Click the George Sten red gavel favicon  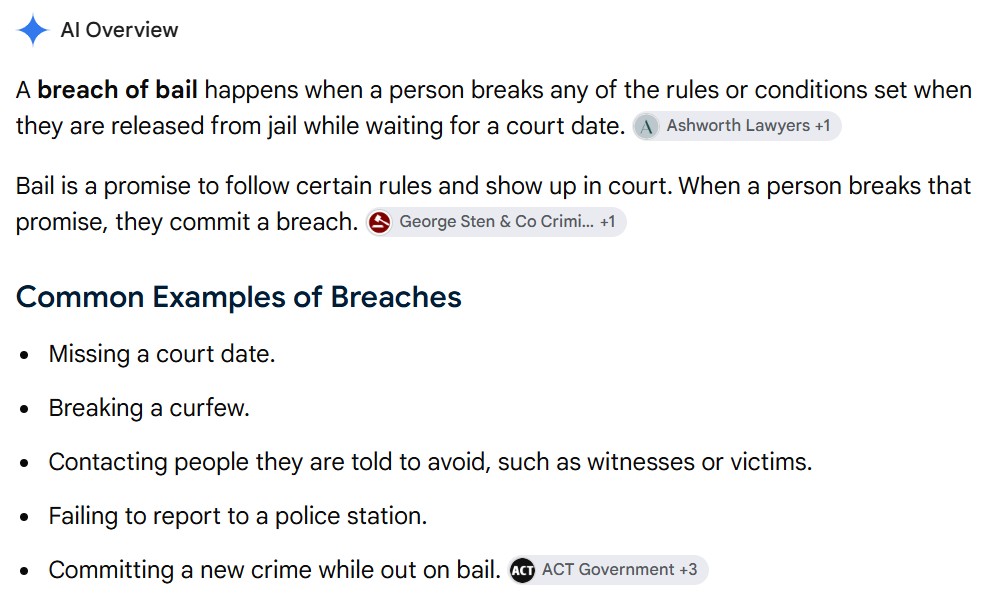(379, 223)
